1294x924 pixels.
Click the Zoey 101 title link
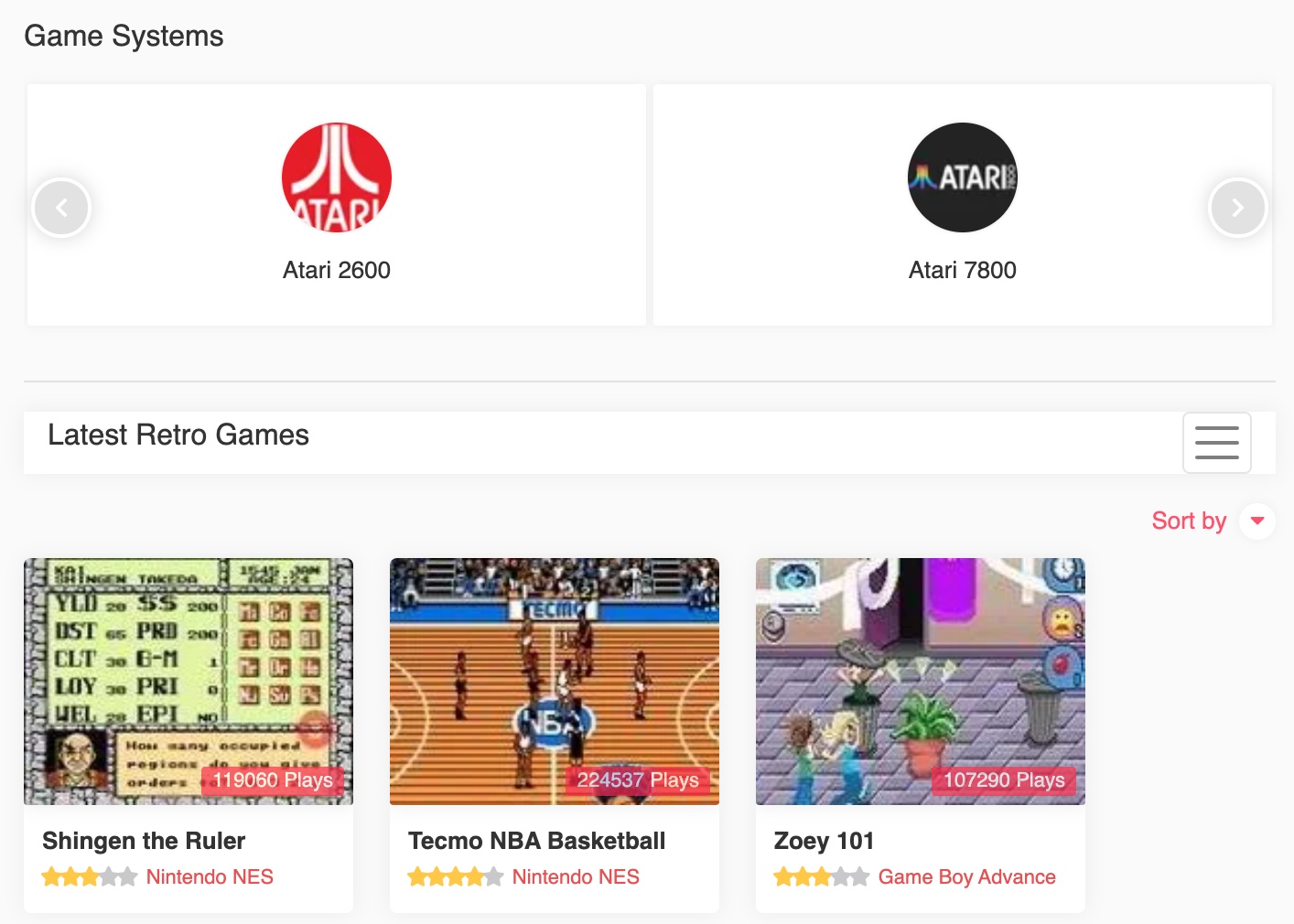824,841
